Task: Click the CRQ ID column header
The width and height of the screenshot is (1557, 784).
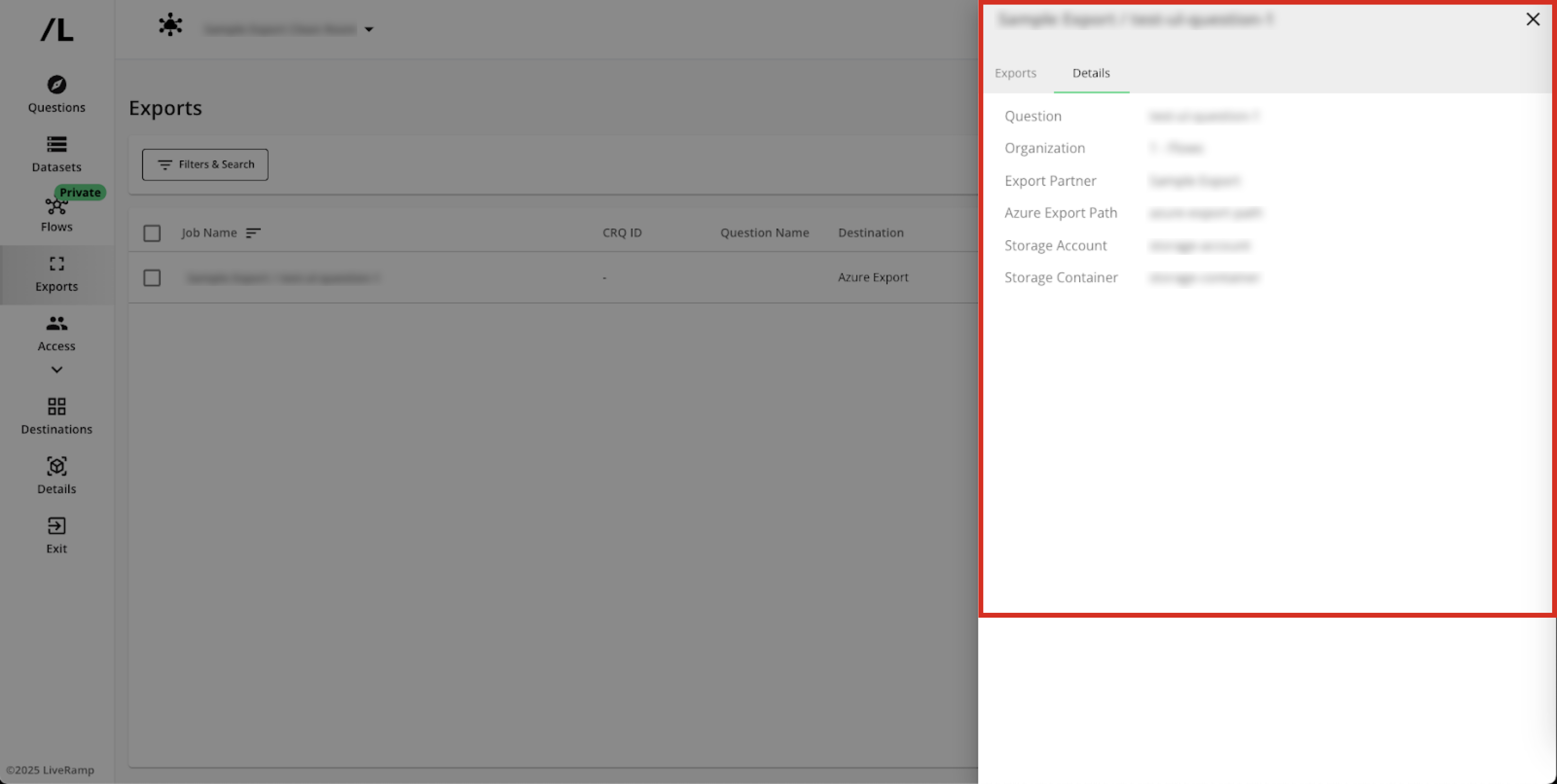Action: point(622,232)
